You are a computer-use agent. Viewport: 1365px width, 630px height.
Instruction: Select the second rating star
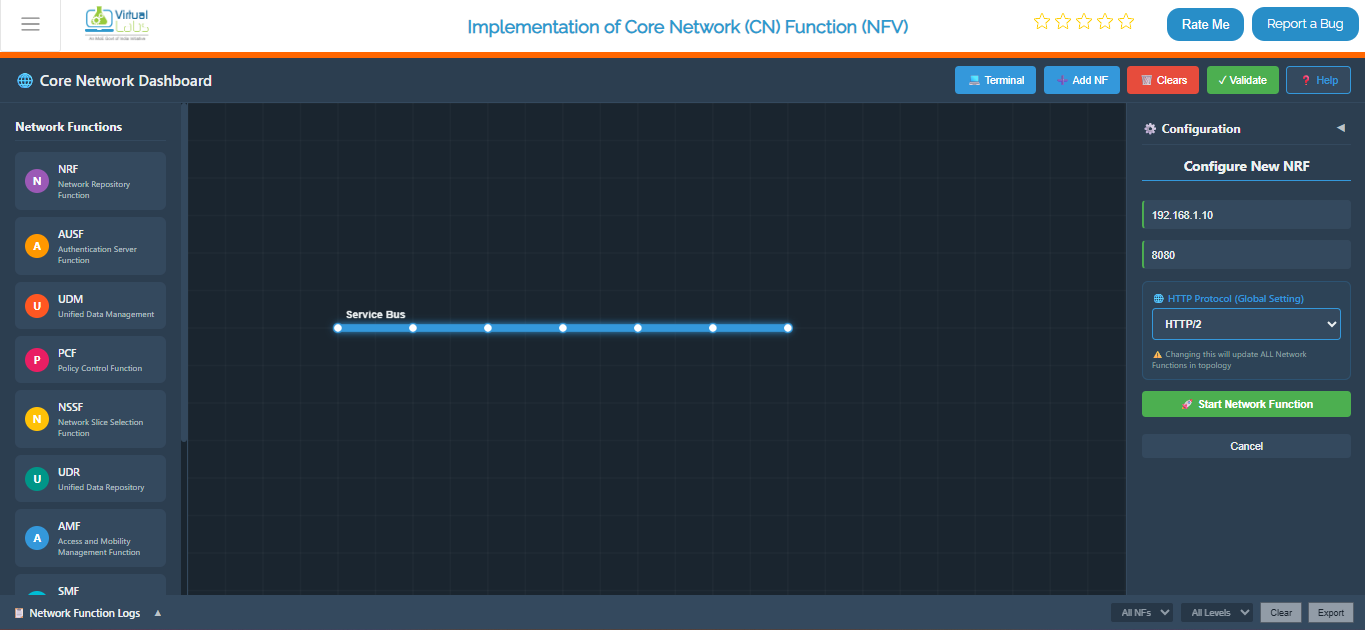coord(1062,21)
